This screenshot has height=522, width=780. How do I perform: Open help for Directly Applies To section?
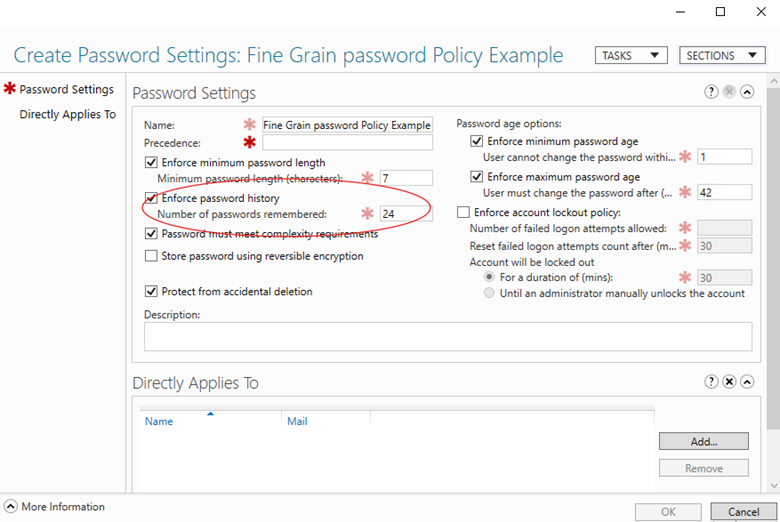pyautogui.click(x=711, y=382)
